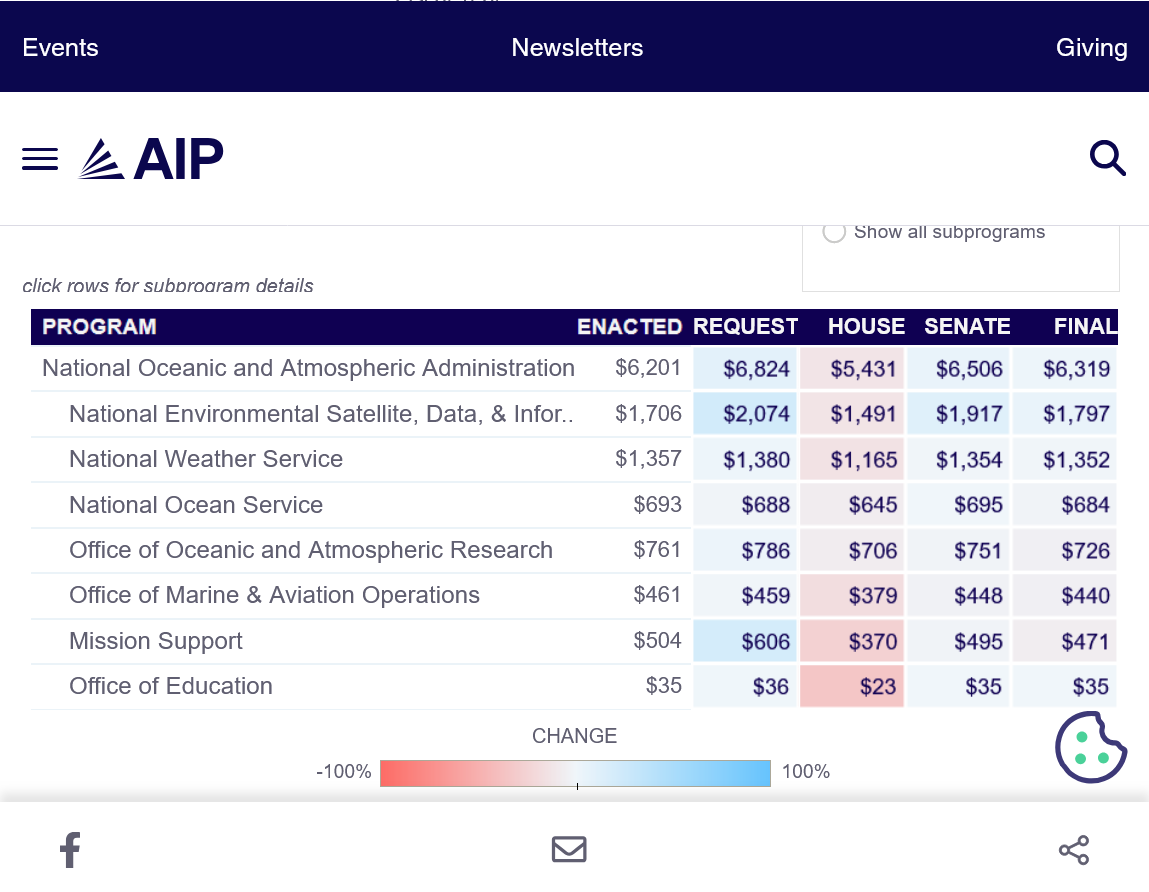Open cookie preferences icon
This screenshot has height=892, width=1149.
click(1091, 747)
